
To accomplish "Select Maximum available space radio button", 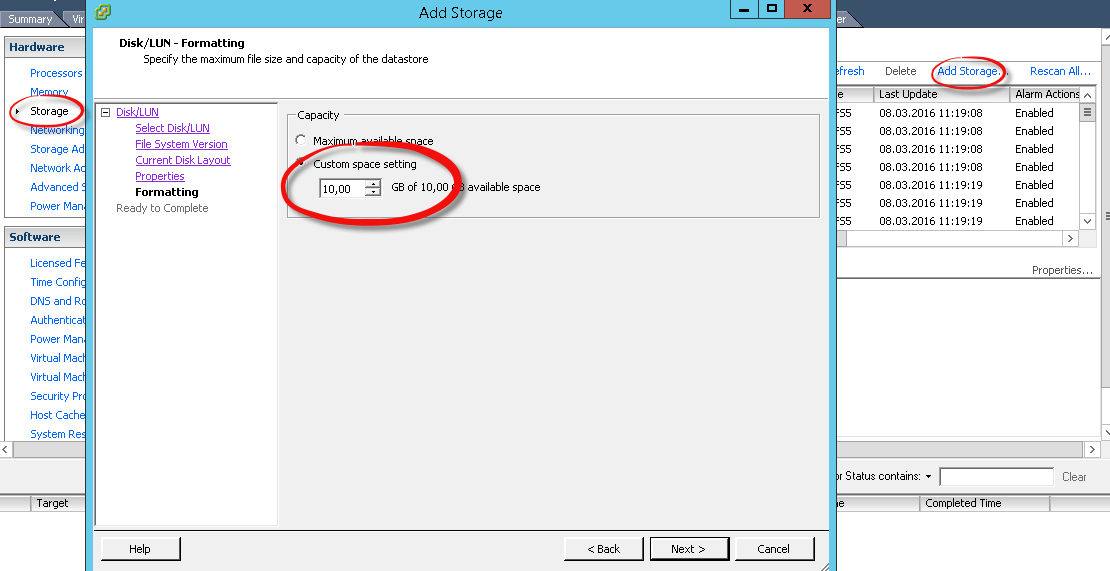I will pos(301,140).
